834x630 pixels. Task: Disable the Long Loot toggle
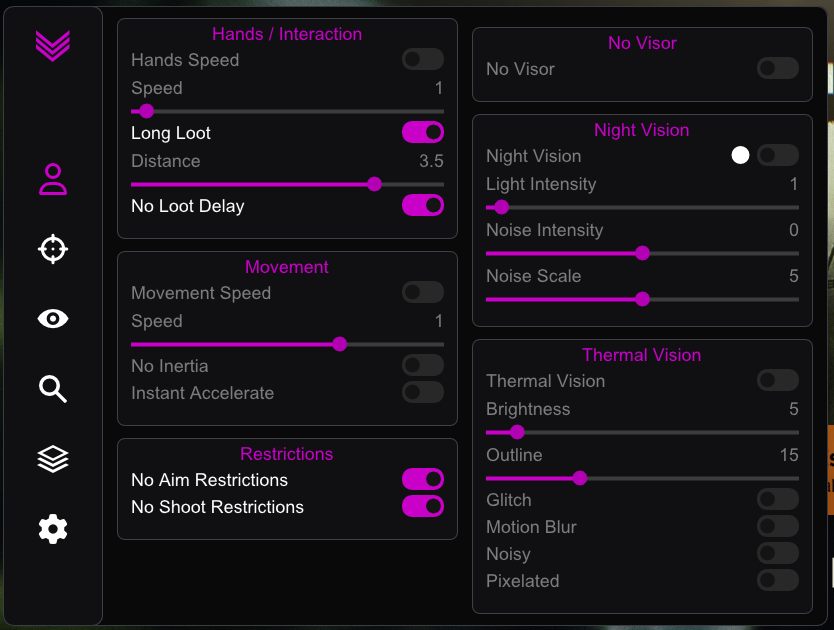pyautogui.click(x=423, y=132)
